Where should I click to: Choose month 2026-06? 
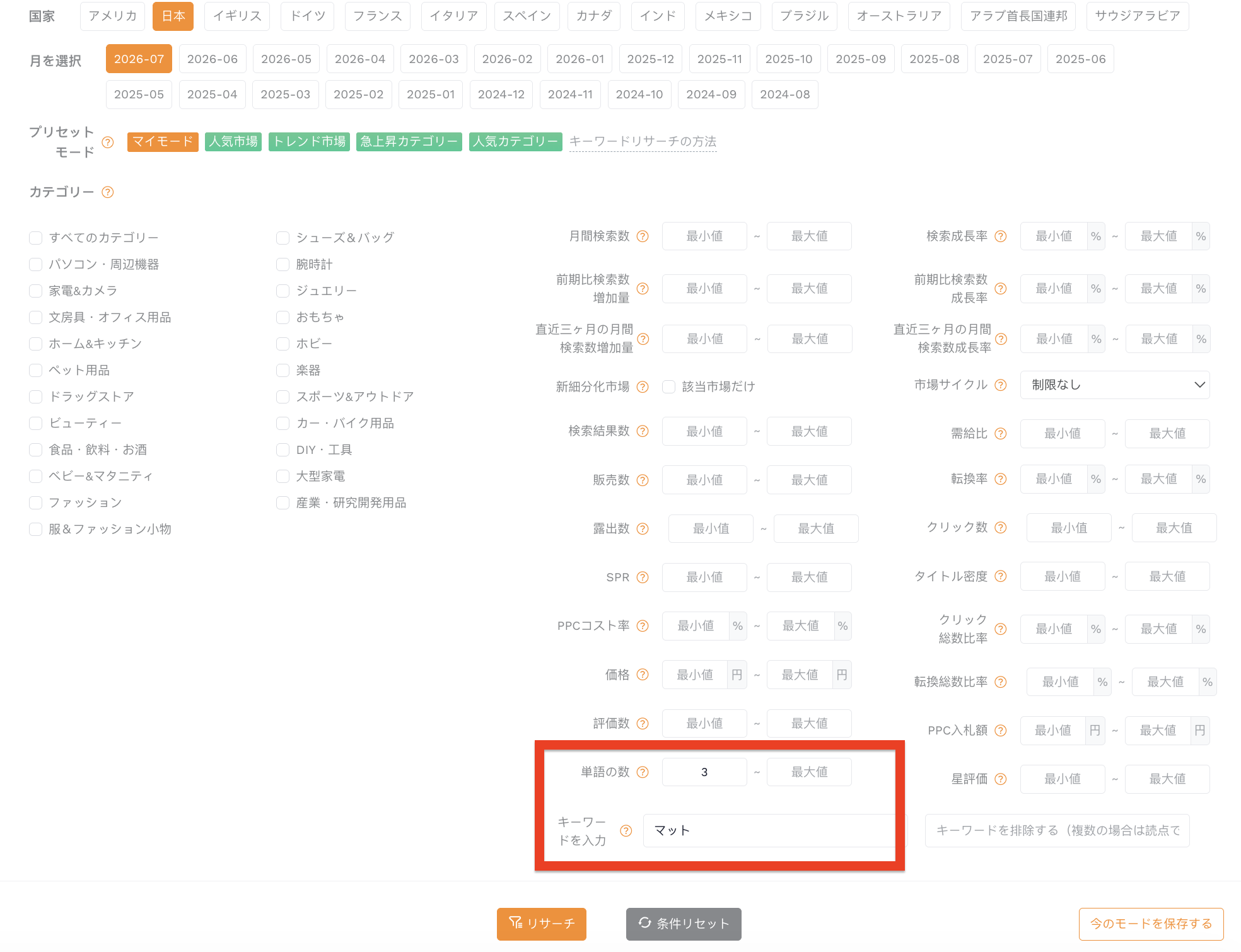tap(213, 59)
